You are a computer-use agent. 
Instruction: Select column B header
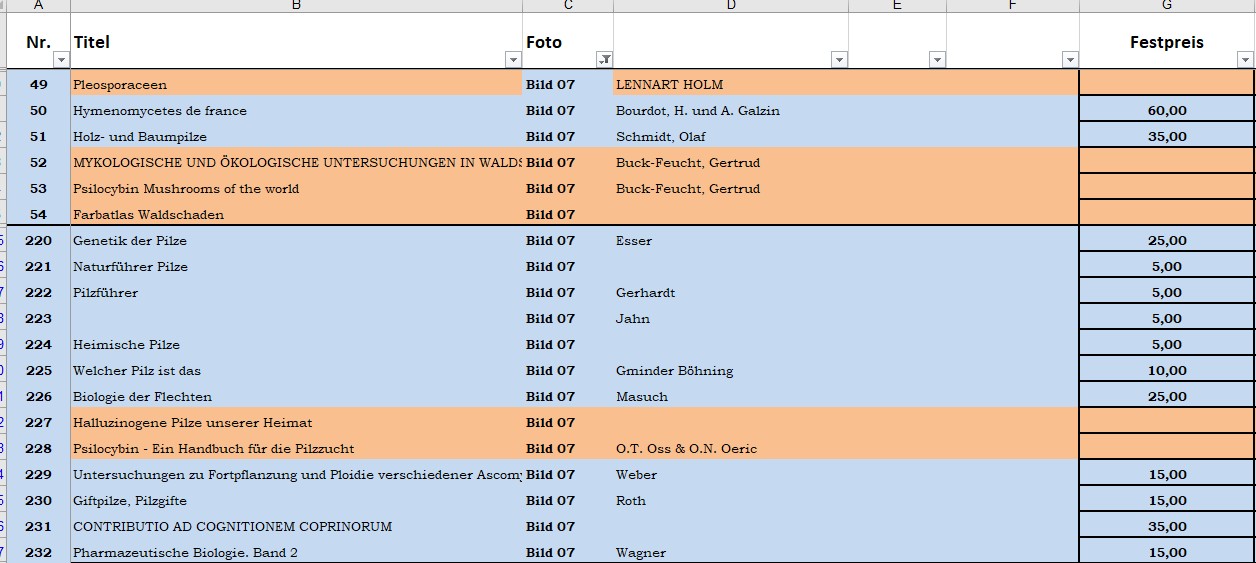tap(296, 6)
